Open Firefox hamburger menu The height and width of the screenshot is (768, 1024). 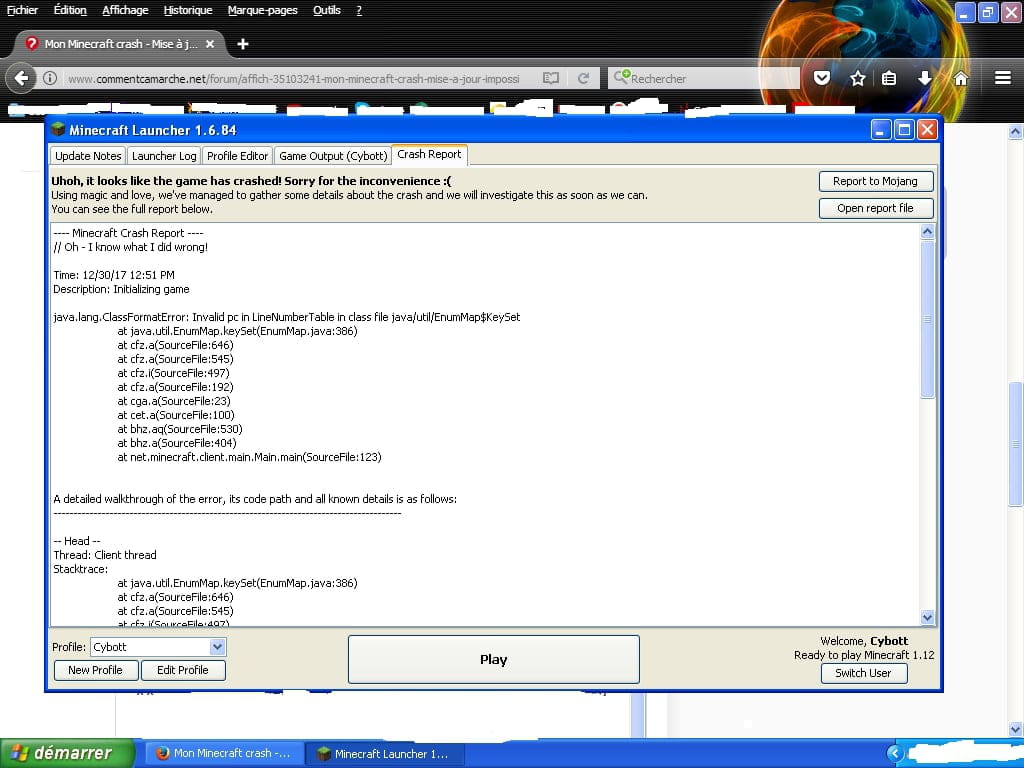pos(1003,78)
